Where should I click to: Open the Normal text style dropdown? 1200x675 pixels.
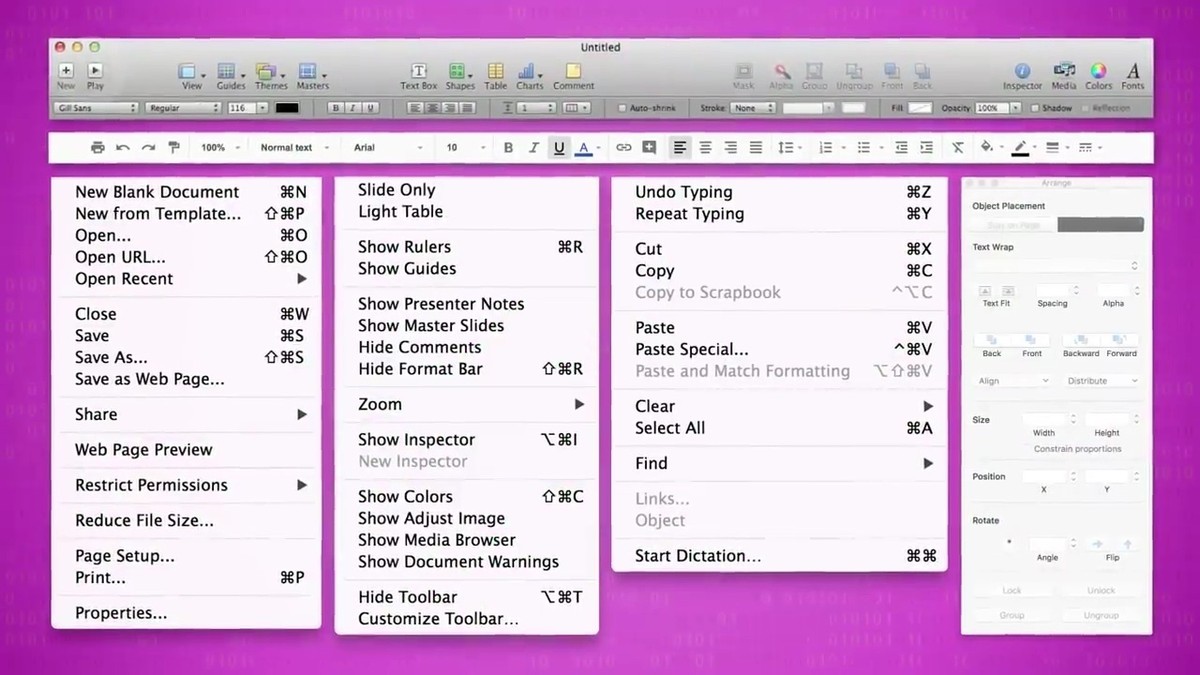(294, 148)
